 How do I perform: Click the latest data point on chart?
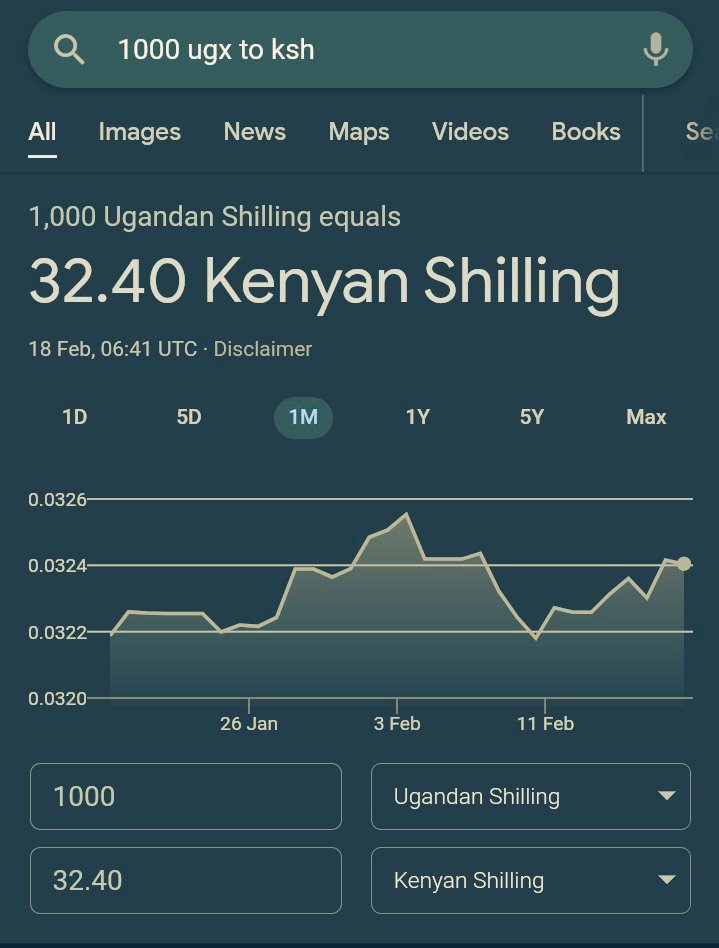pyautogui.click(x=684, y=564)
